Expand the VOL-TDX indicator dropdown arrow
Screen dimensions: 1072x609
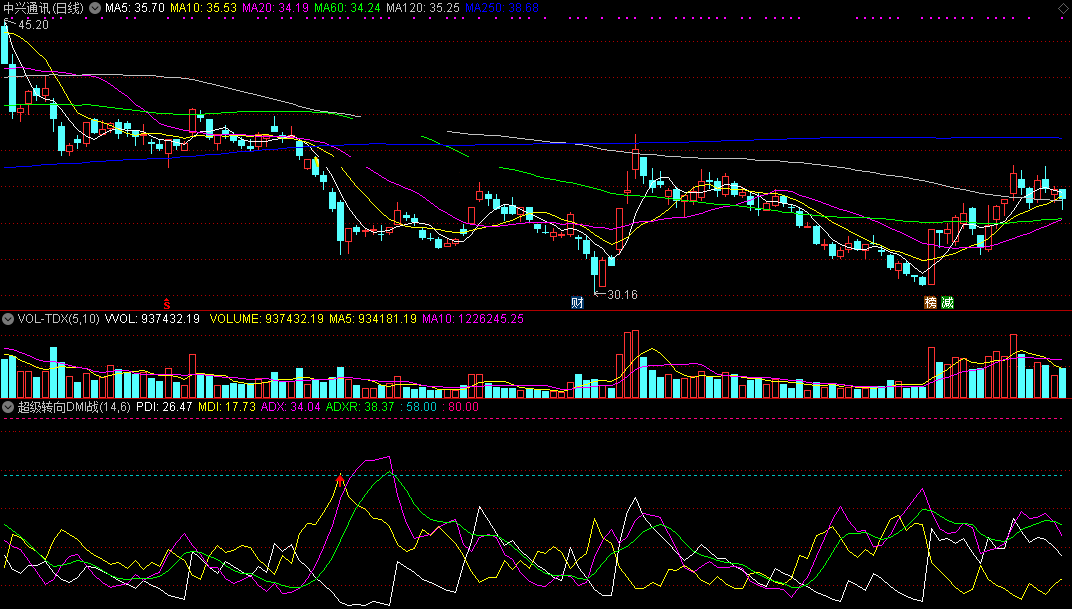8,319
